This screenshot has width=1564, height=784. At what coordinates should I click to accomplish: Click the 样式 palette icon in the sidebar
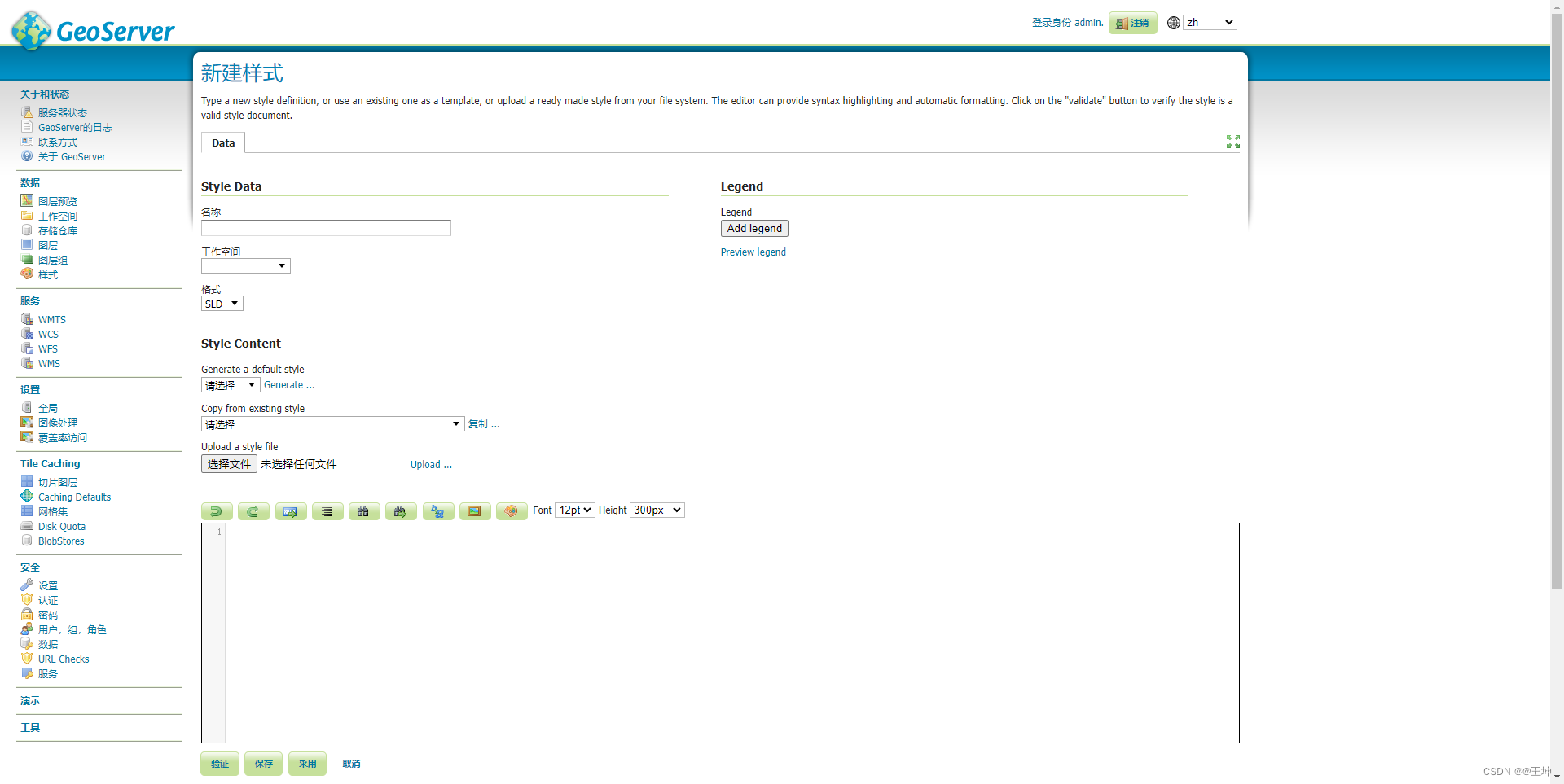coord(27,274)
